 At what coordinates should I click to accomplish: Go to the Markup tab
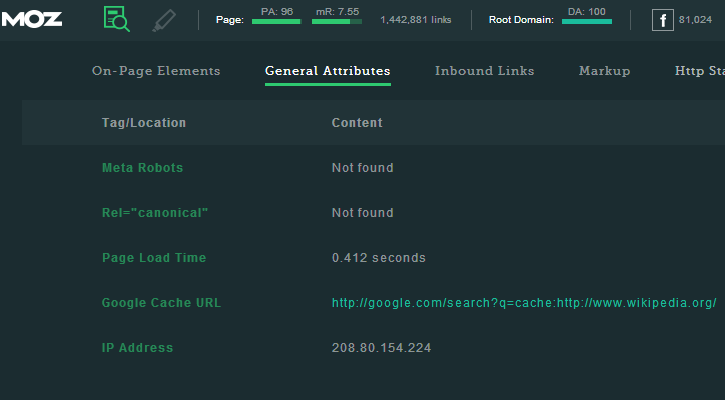tap(604, 71)
